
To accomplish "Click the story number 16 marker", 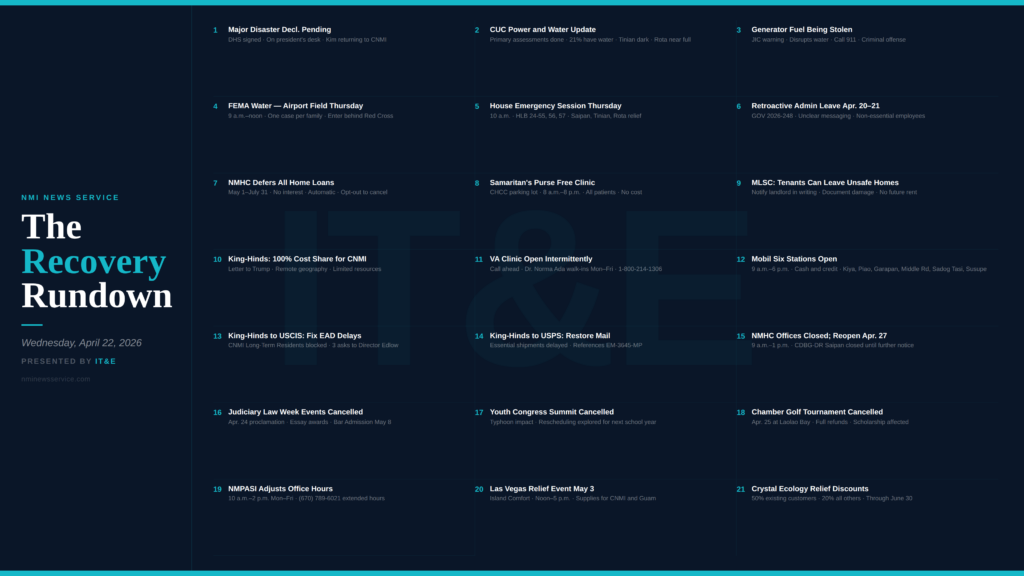I will (x=217, y=412).
